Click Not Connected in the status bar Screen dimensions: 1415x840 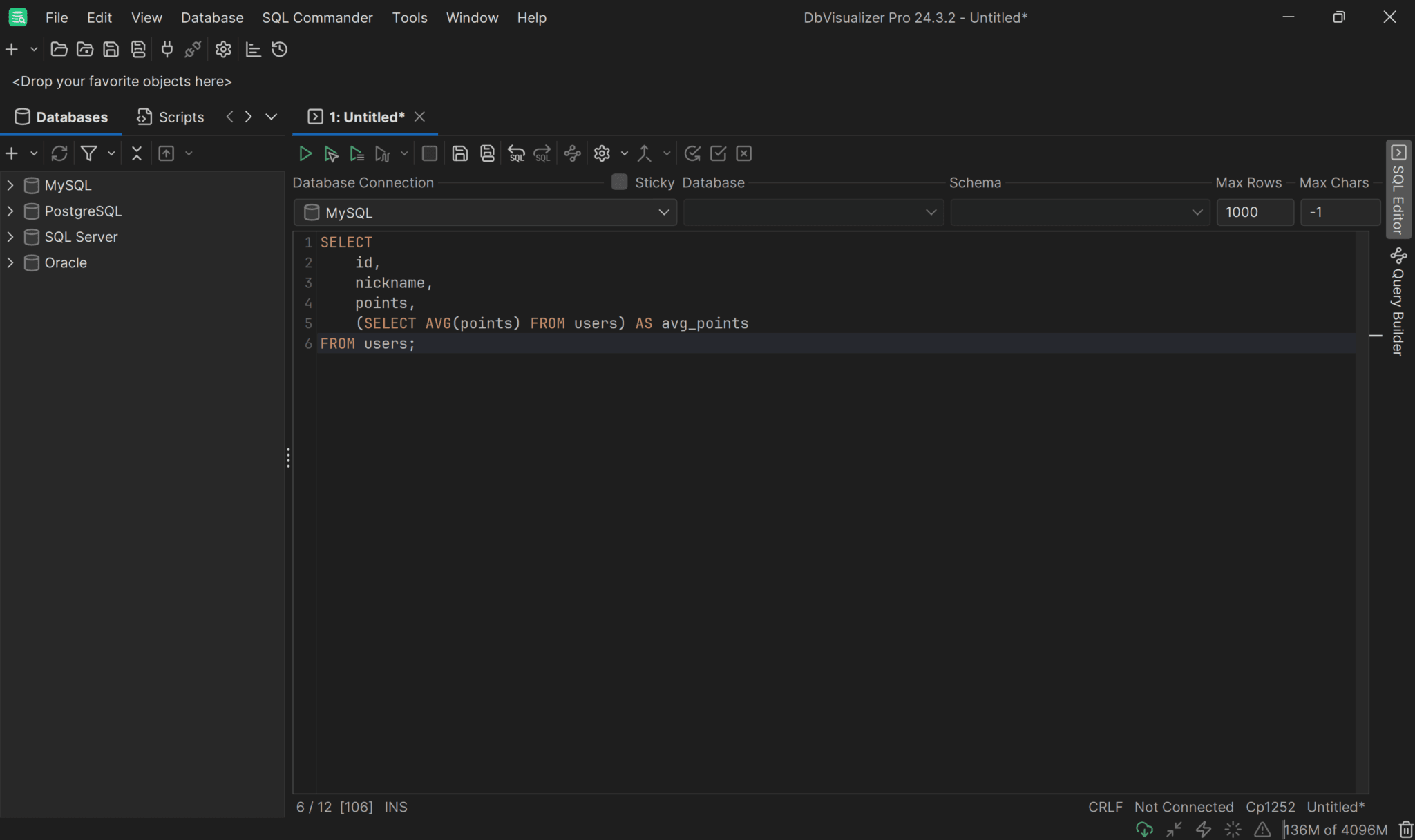[x=1184, y=806]
